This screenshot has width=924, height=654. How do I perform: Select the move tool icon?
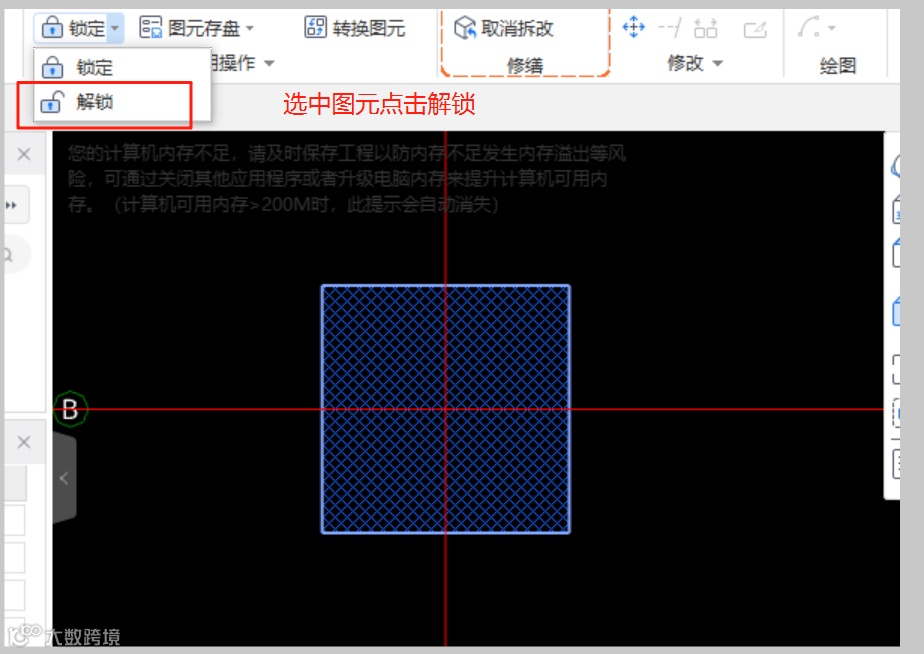[x=633, y=27]
